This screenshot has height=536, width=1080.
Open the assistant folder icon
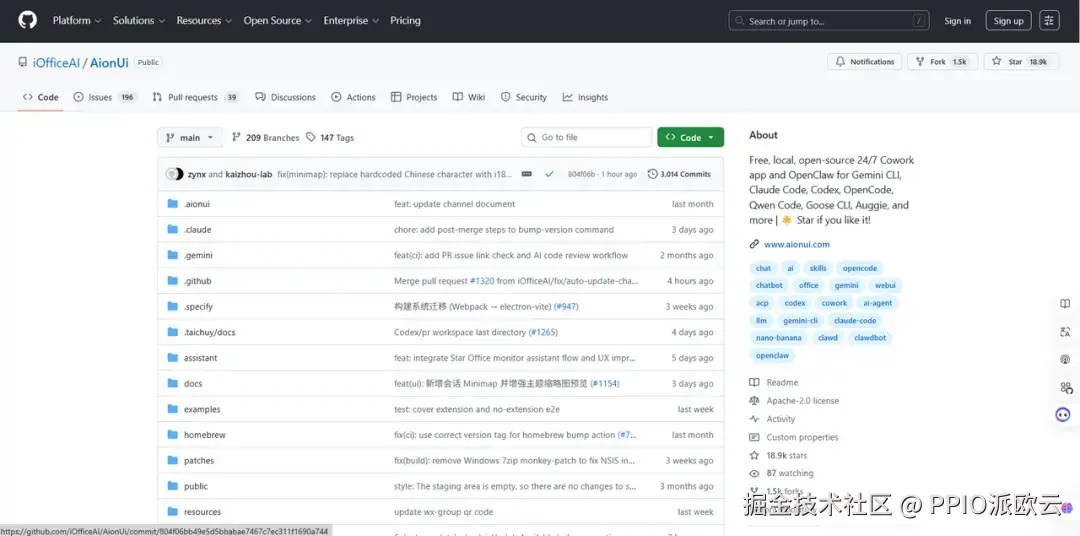172,358
